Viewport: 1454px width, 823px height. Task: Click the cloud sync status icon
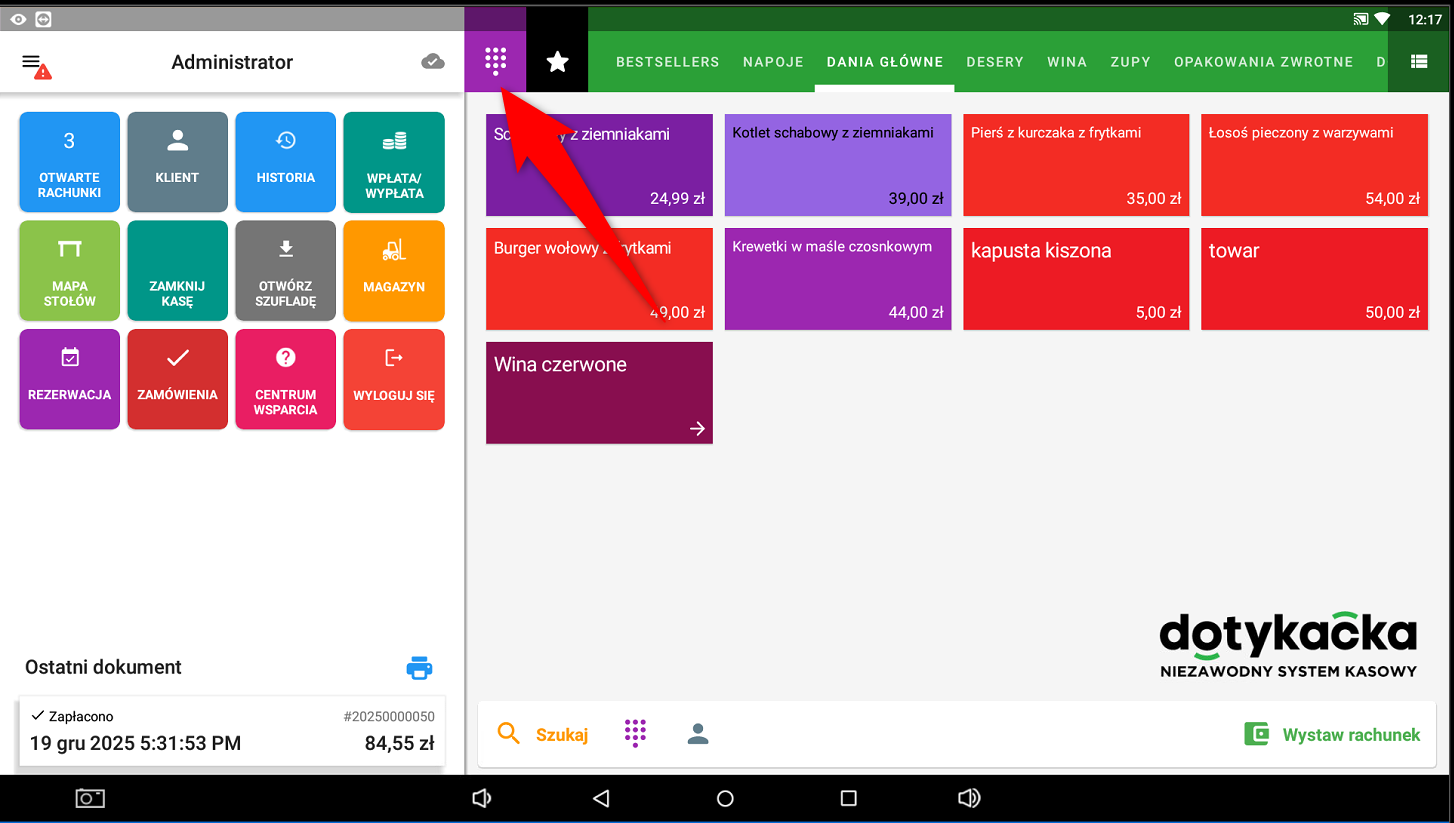pyautogui.click(x=432, y=62)
